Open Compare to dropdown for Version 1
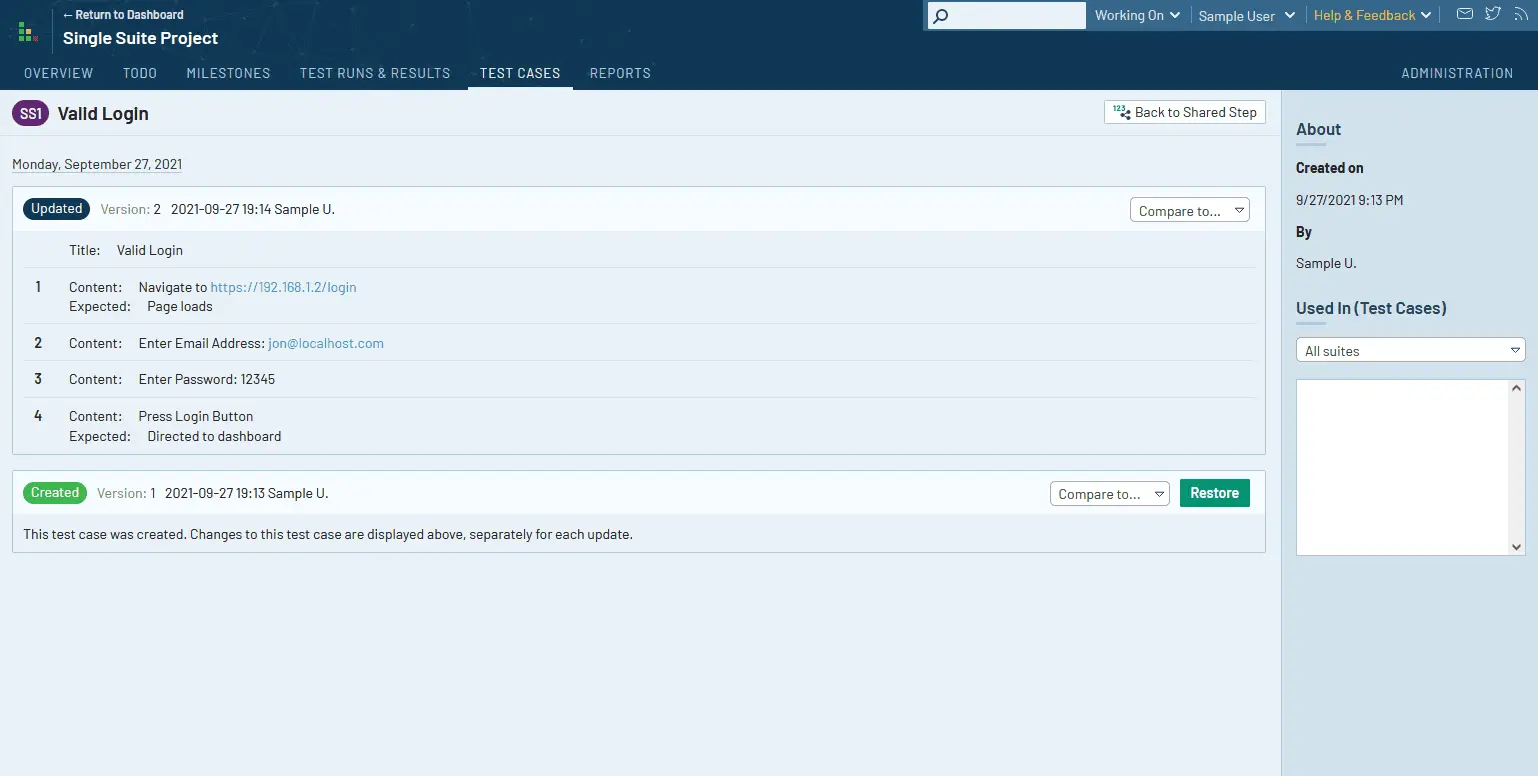This screenshot has width=1538, height=776. click(x=1109, y=494)
